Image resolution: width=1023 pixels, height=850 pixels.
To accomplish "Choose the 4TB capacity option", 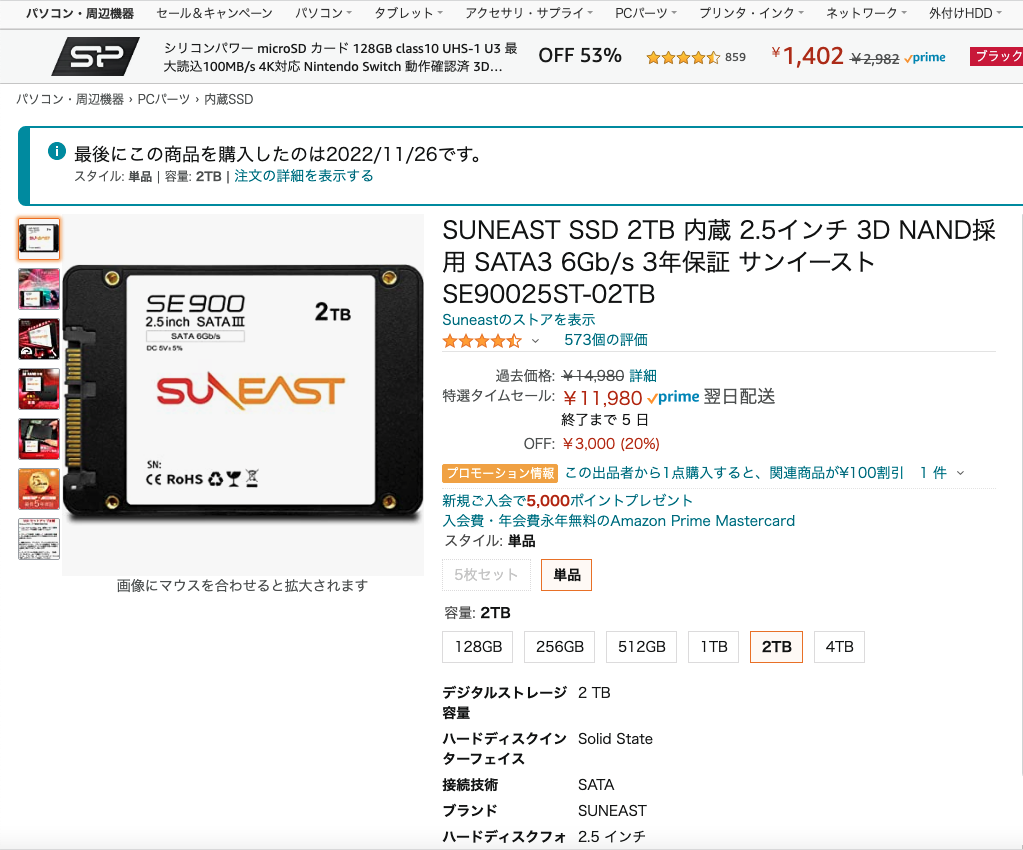I will pyautogui.click(x=839, y=647).
